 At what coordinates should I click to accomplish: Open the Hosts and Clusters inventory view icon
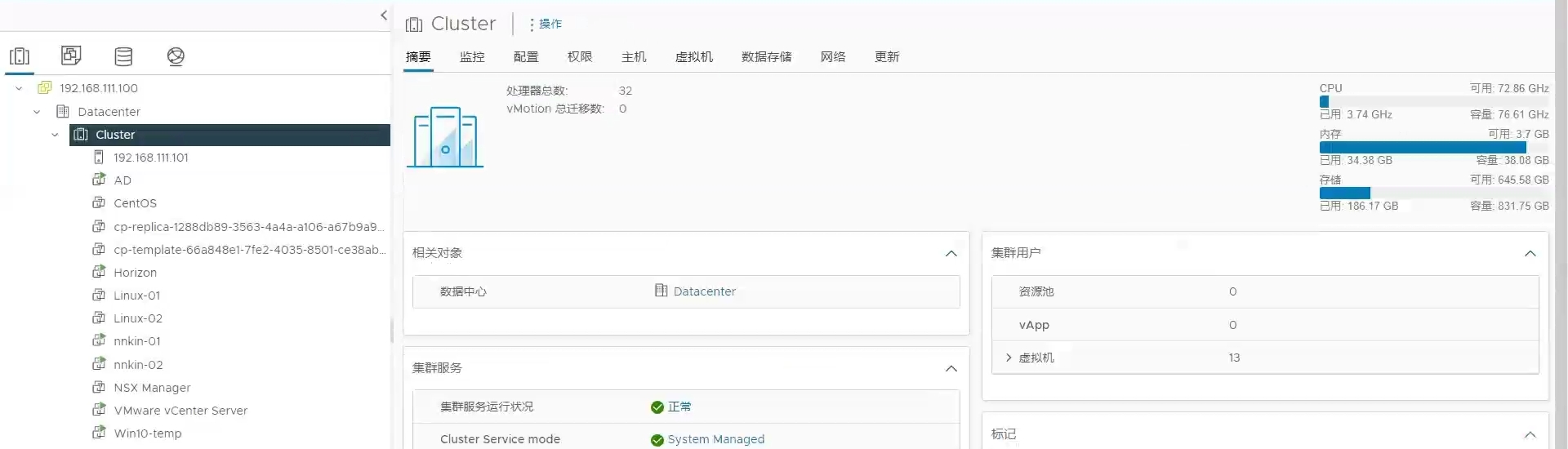[x=20, y=56]
